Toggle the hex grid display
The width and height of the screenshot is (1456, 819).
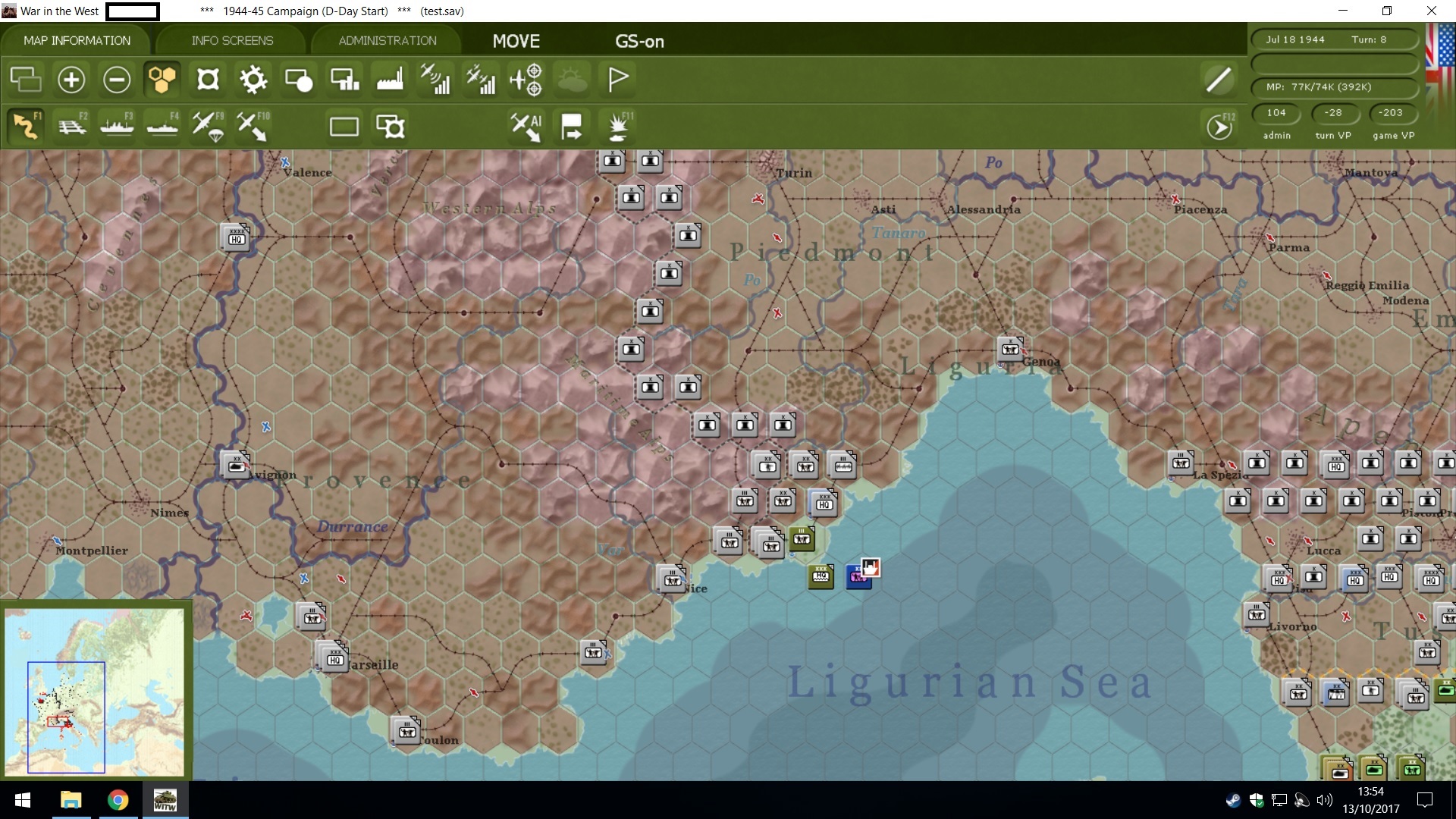pyautogui.click(x=162, y=80)
